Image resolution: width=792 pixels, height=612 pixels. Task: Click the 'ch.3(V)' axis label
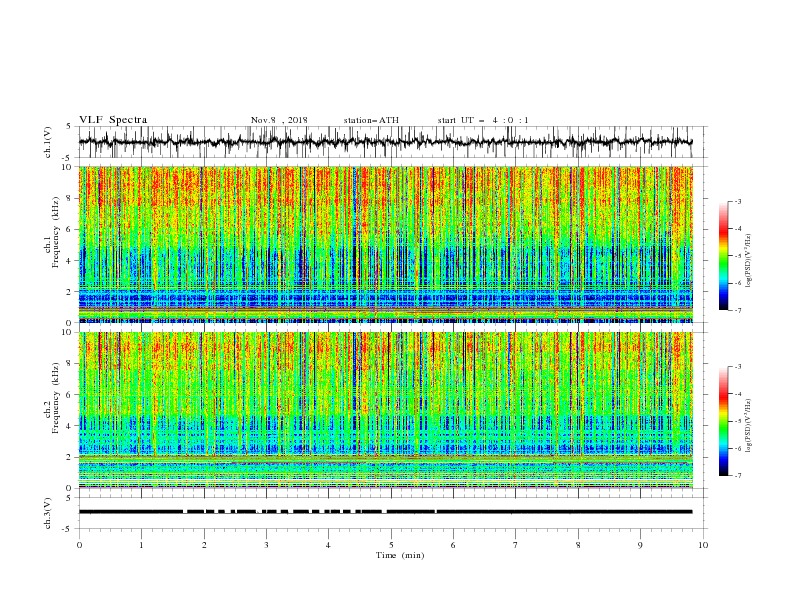tap(48, 513)
